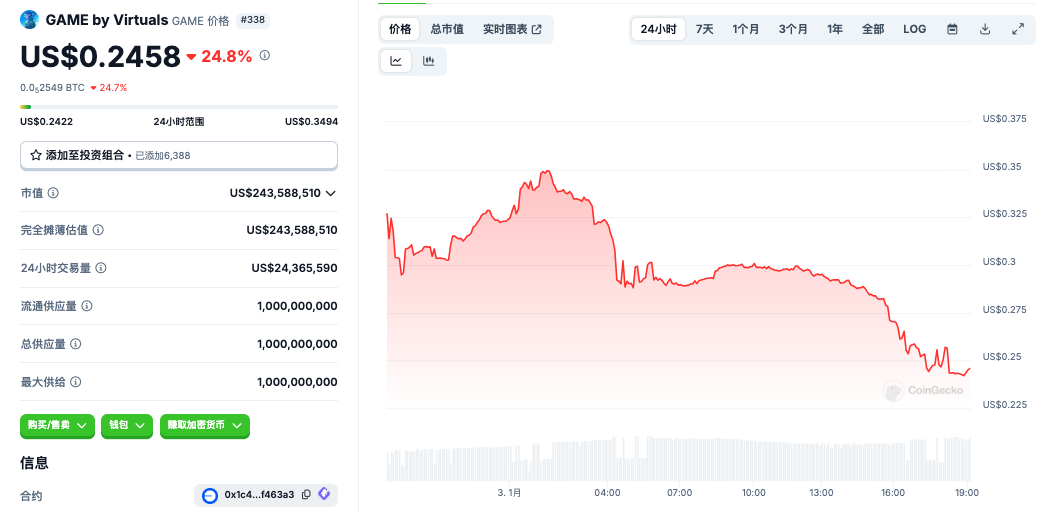Screen dimensions: 1042x511
Task: Select the 总市值 chart tab
Action: click(x=447, y=29)
